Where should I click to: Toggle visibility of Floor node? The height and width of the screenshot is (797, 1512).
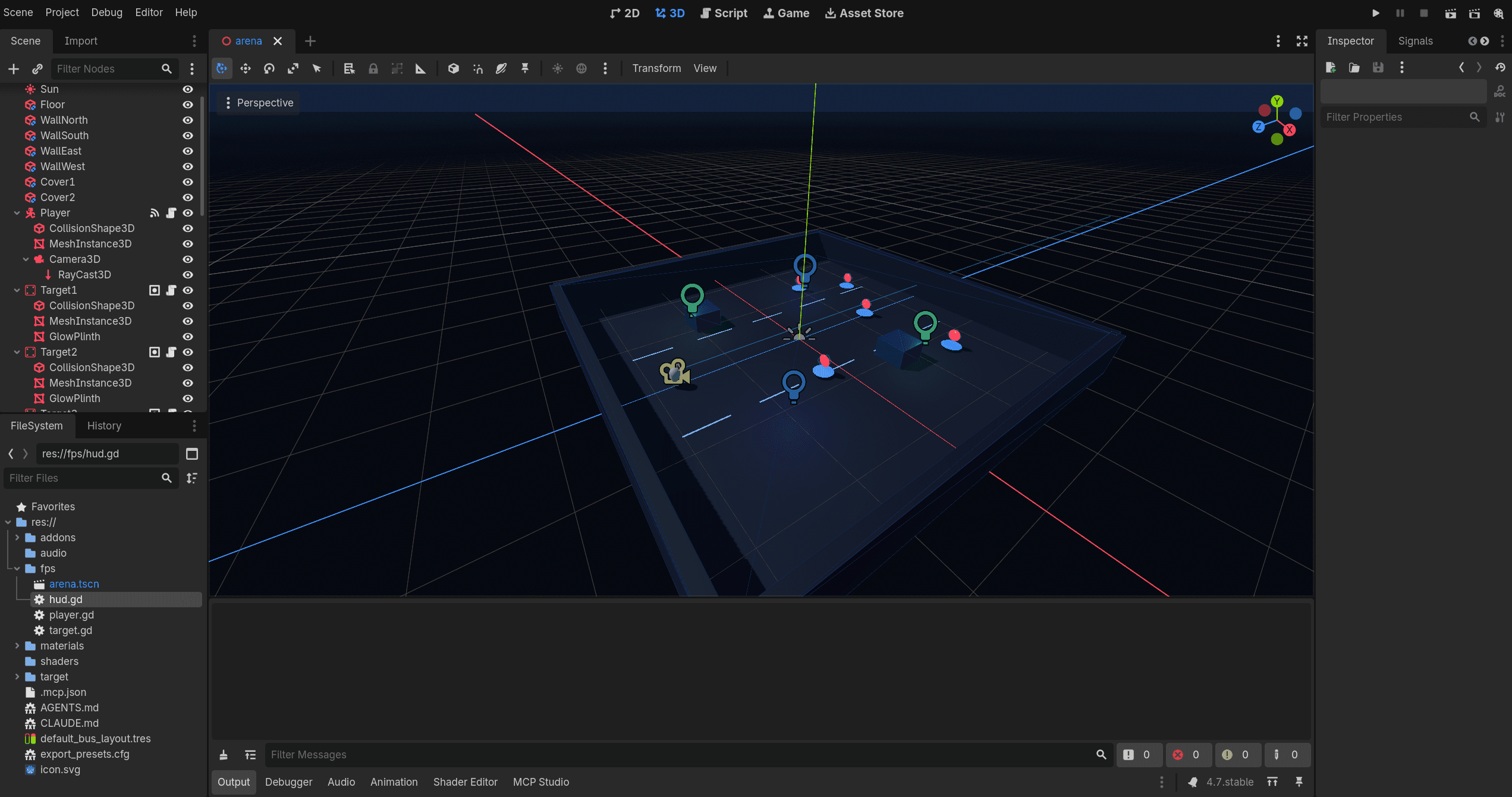point(188,105)
